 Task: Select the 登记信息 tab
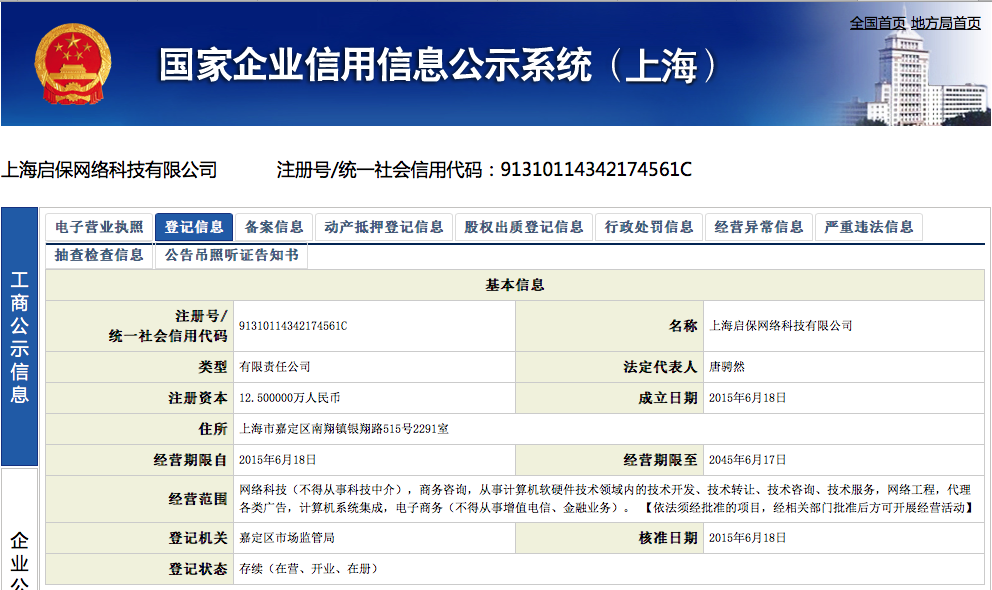[194, 227]
